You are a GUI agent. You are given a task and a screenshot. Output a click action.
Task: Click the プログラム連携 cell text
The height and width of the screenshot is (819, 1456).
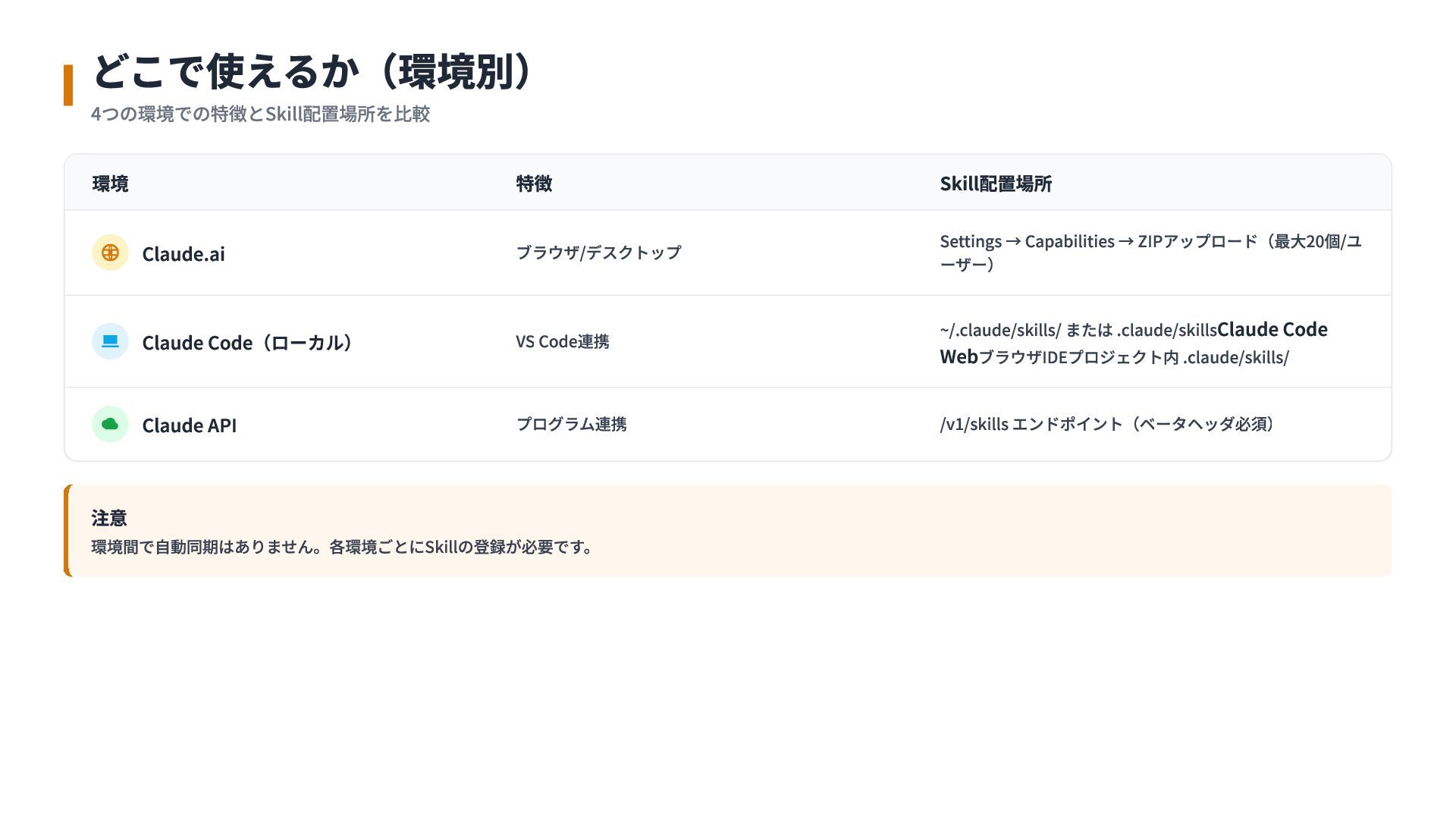571,424
